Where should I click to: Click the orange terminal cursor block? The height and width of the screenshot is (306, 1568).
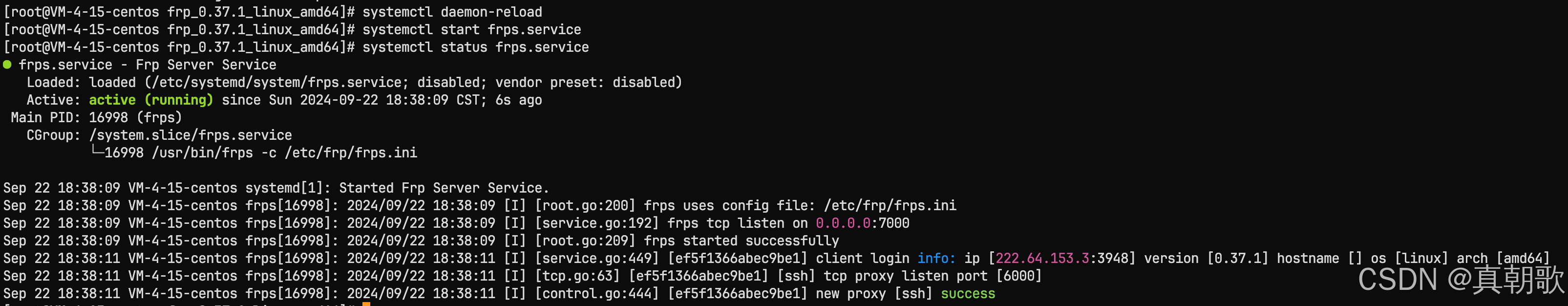[366, 304]
